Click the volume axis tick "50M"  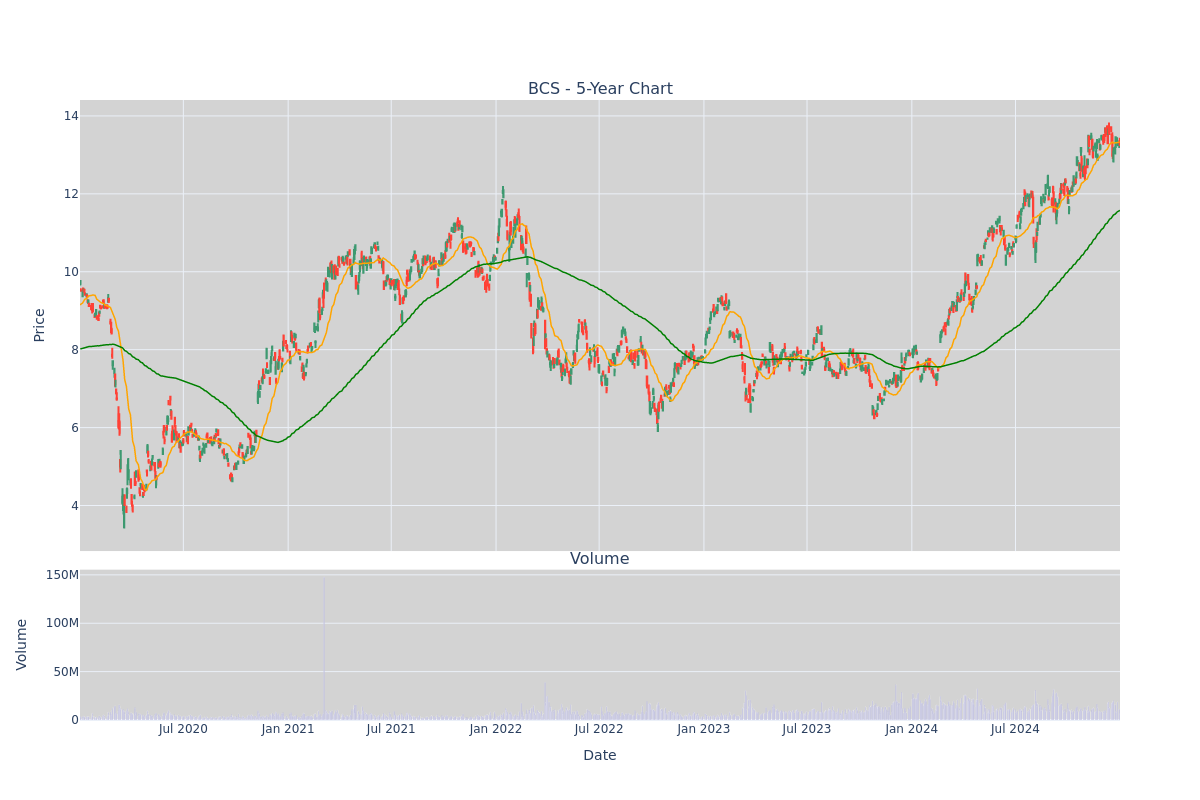pyautogui.click(x=65, y=672)
